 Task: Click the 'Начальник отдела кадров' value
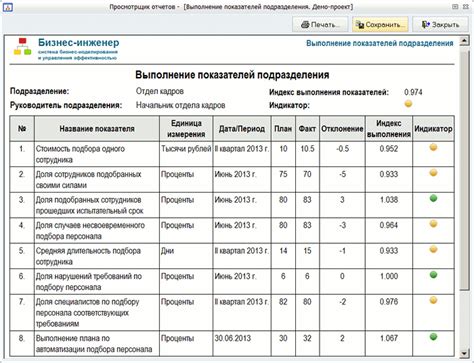pyautogui.click(x=180, y=105)
